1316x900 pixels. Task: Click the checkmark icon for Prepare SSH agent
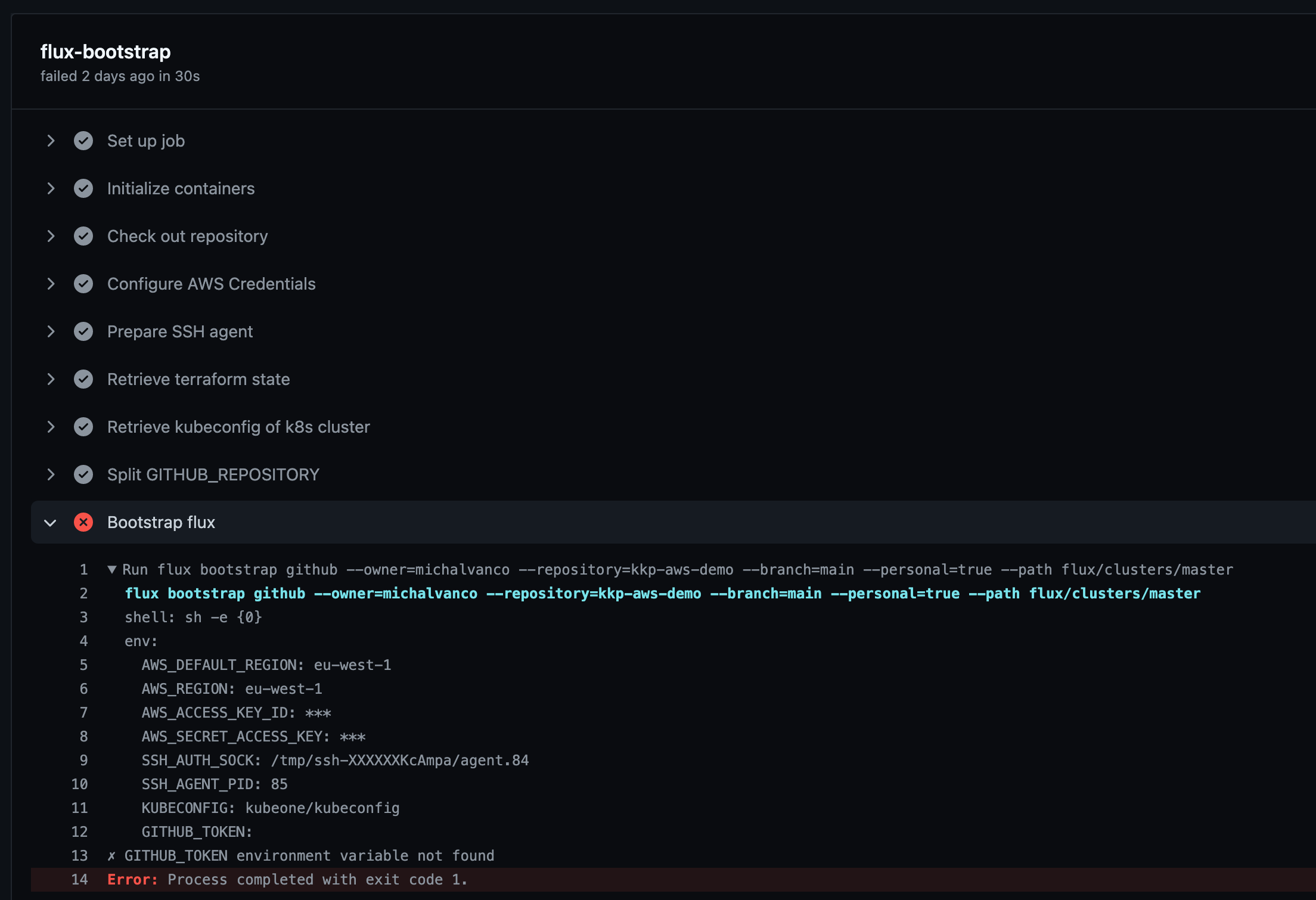[x=83, y=331]
